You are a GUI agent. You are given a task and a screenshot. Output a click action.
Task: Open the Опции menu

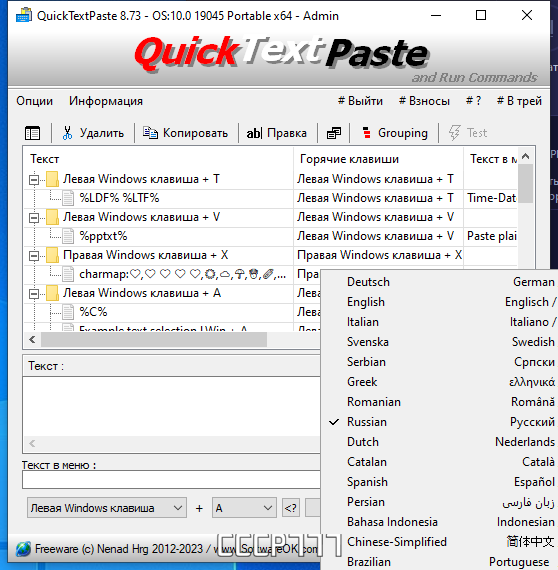[35, 101]
